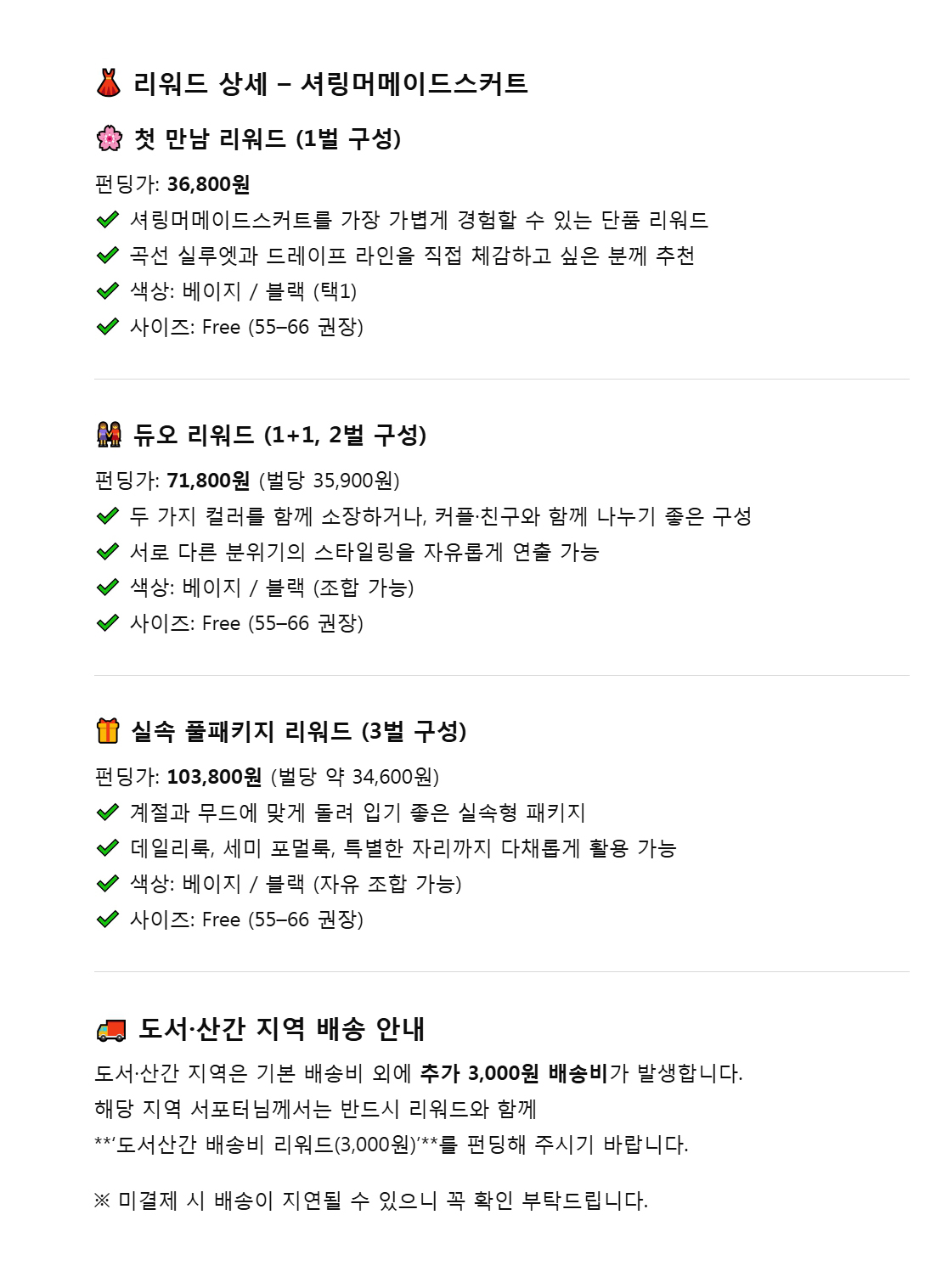Click the red dress emoji in the title
The height and width of the screenshot is (1288, 936).
pos(110,84)
